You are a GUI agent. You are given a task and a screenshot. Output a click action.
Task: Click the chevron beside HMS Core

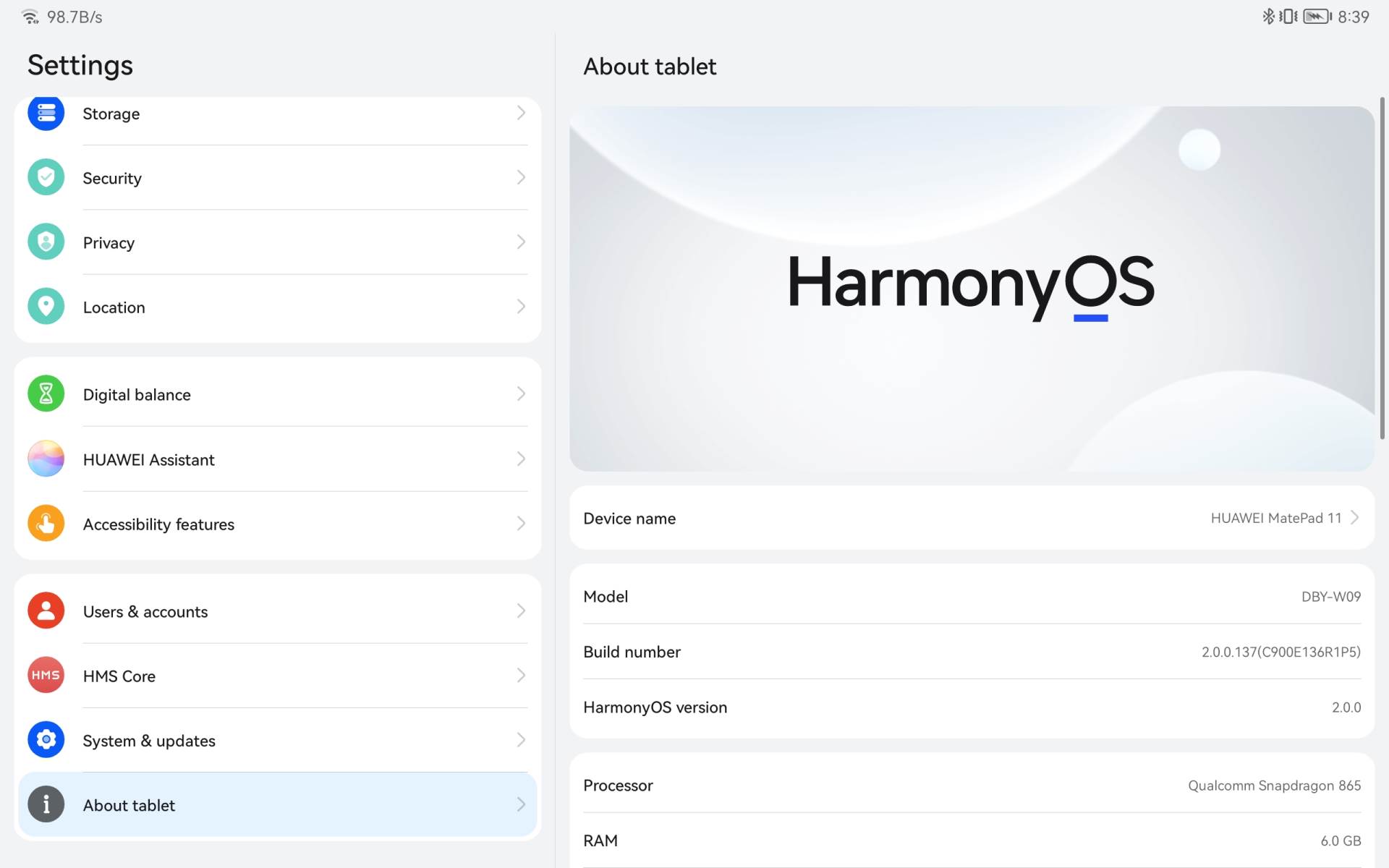pyautogui.click(x=521, y=675)
